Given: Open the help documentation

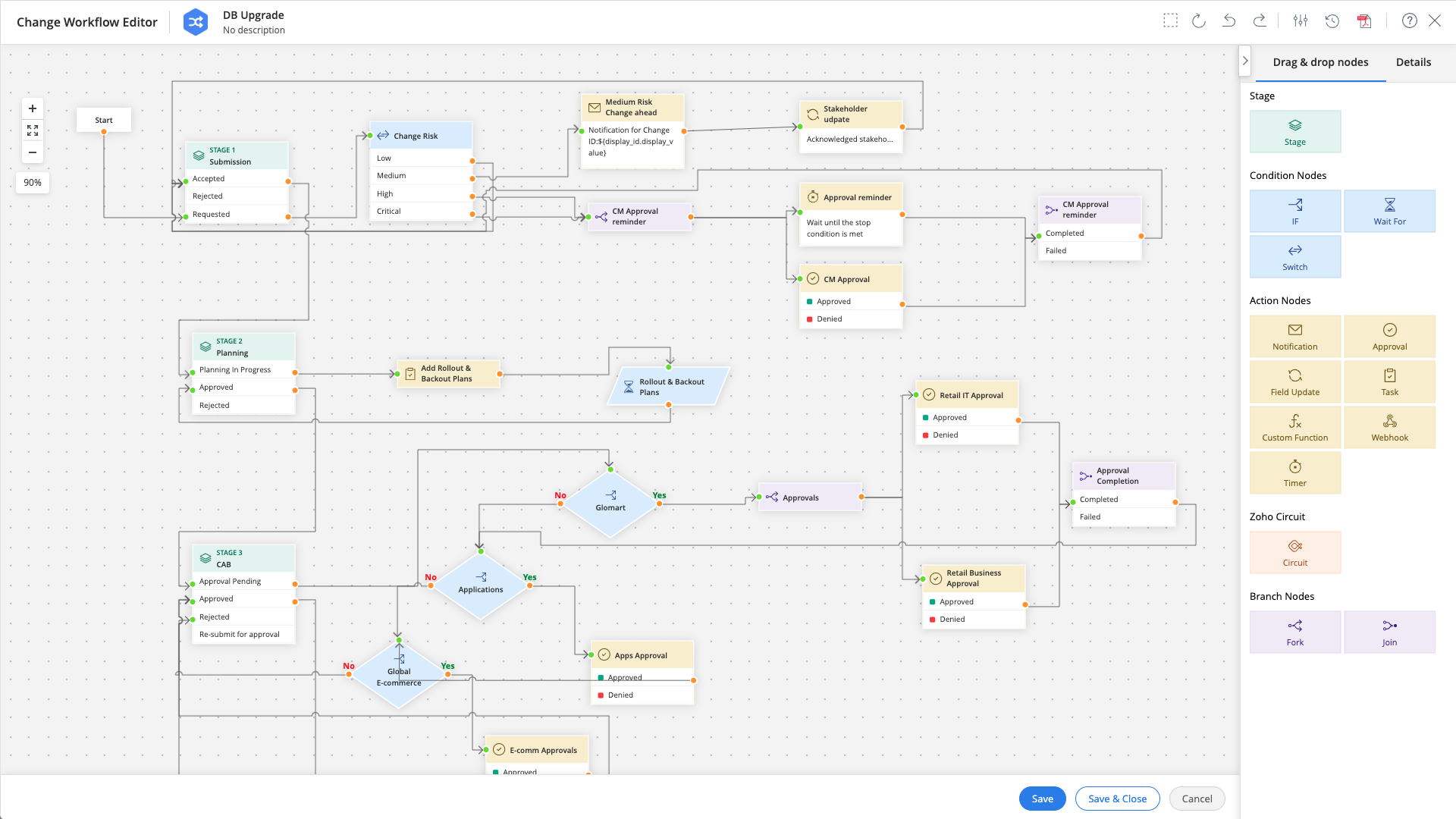Looking at the screenshot, I should tap(1410, 20).
